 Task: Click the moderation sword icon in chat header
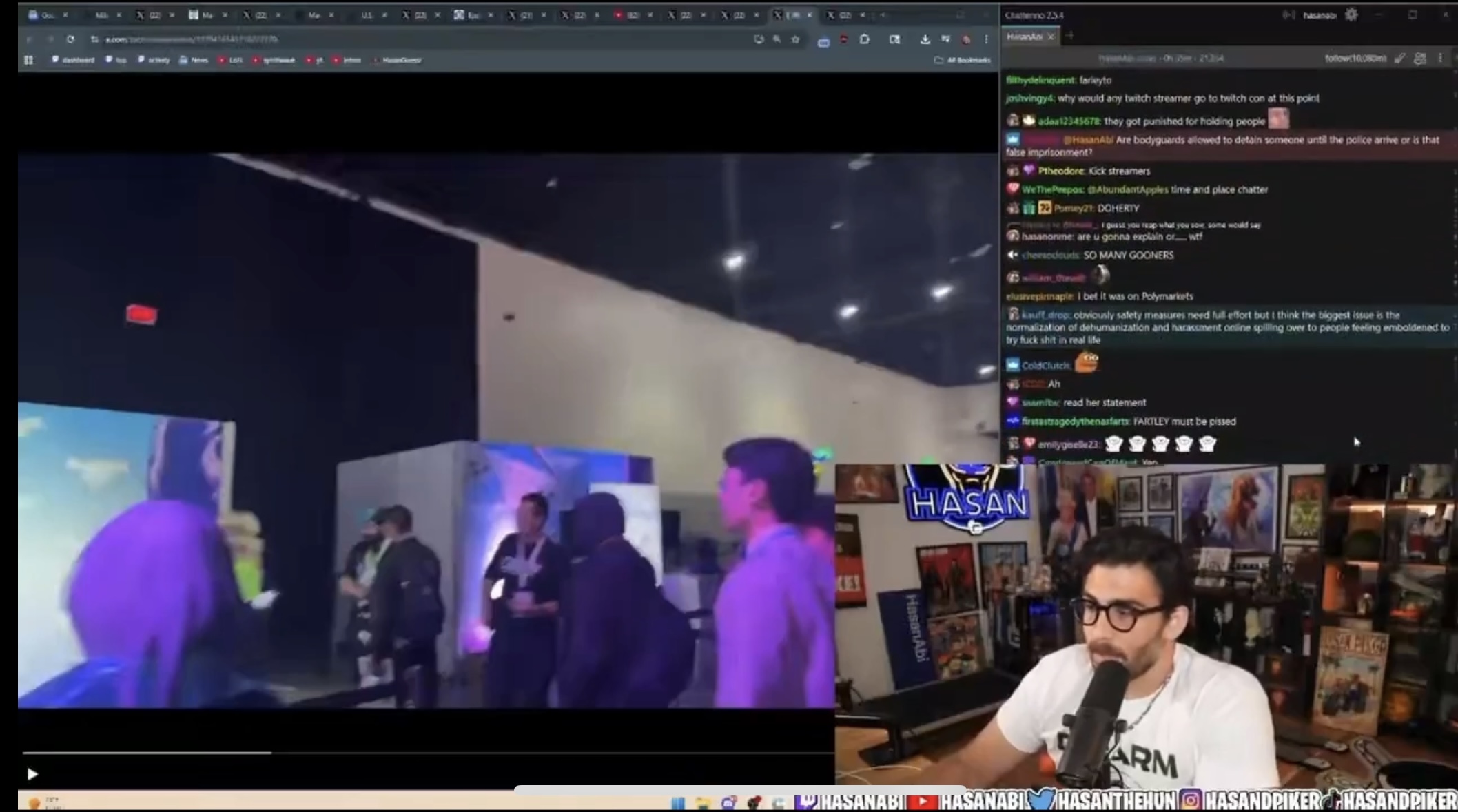(x=1399, y=59)
